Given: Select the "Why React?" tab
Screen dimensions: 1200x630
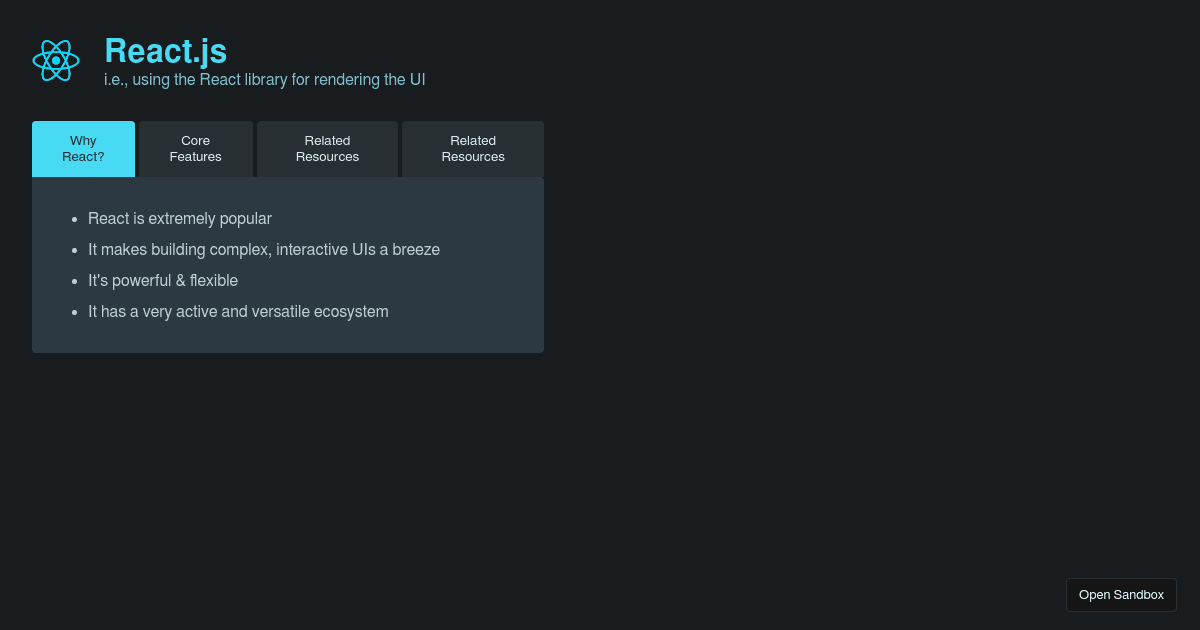Looking at the screenshot, I should point(83,149).
